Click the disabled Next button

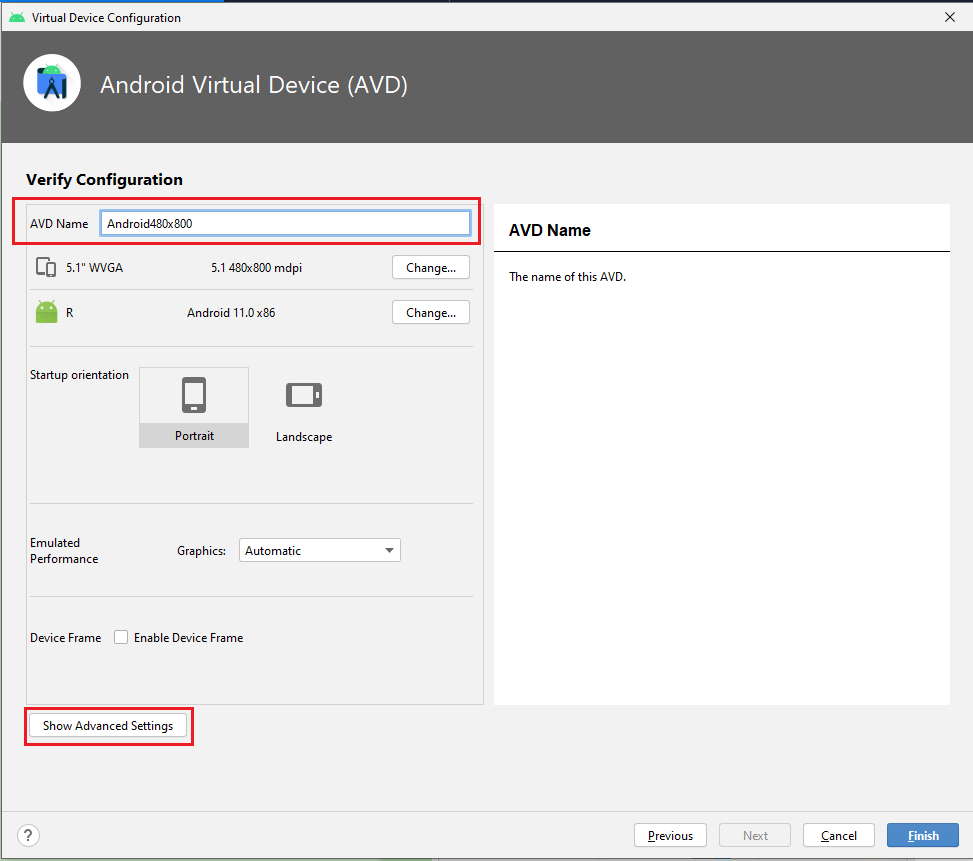point(755,835)
